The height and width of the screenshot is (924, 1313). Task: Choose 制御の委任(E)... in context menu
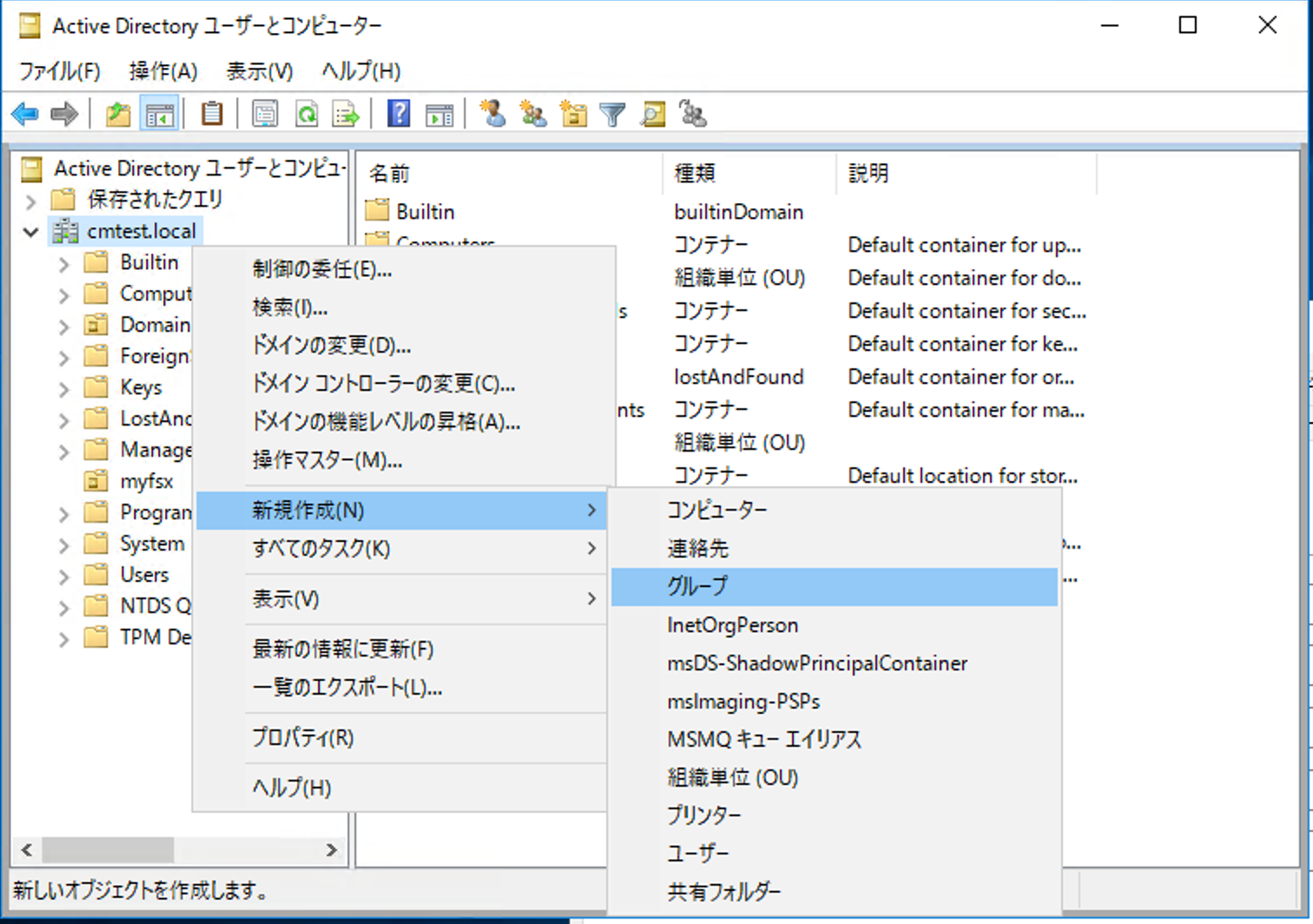pos(401,269)
